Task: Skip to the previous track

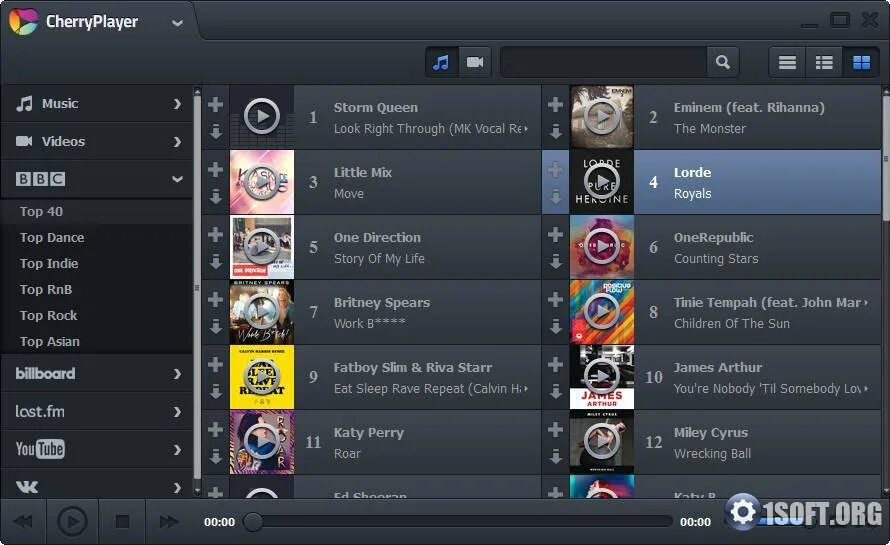Action: (x=23, y=521)
